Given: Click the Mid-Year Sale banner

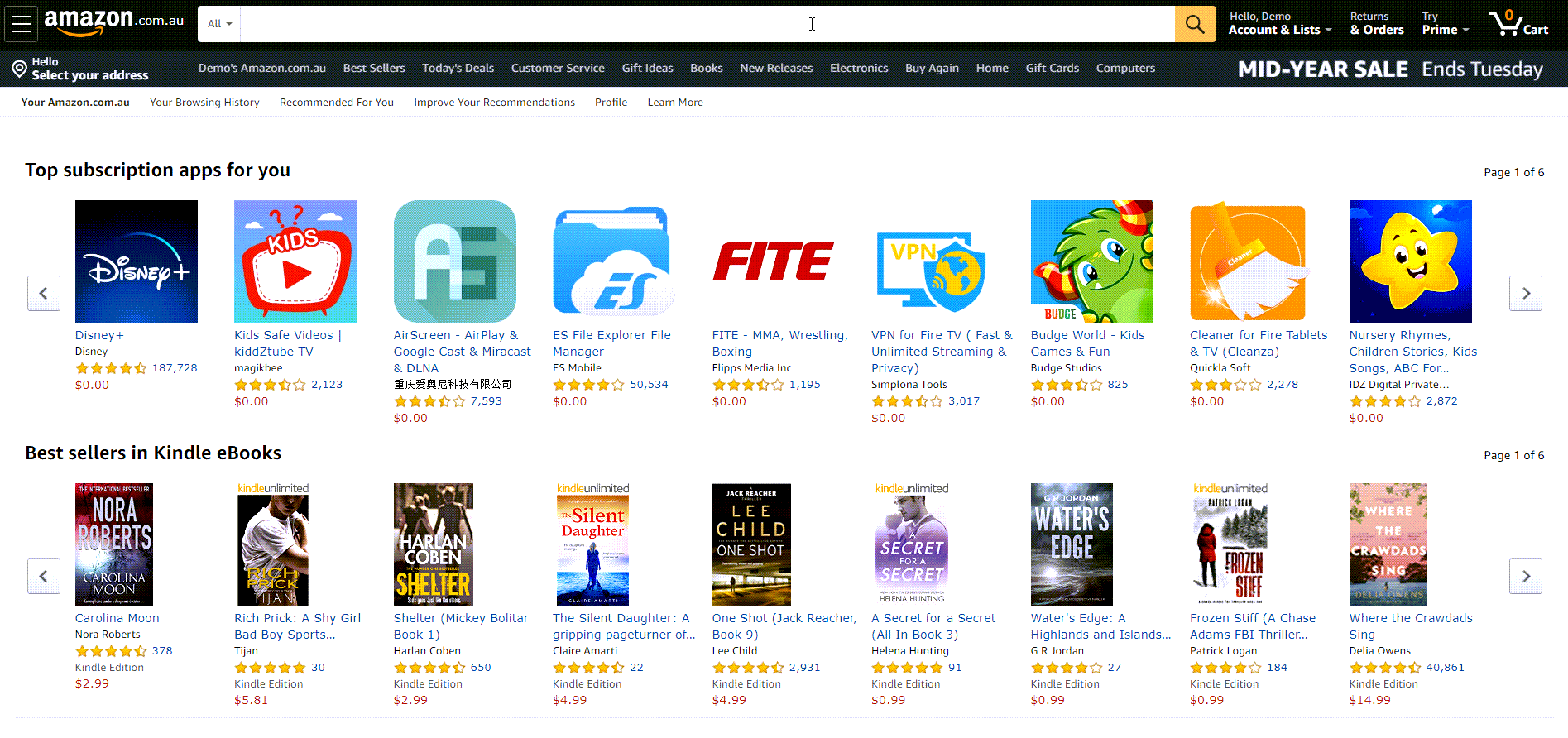Looking at the screenshot, I should tap(1390, 69).
